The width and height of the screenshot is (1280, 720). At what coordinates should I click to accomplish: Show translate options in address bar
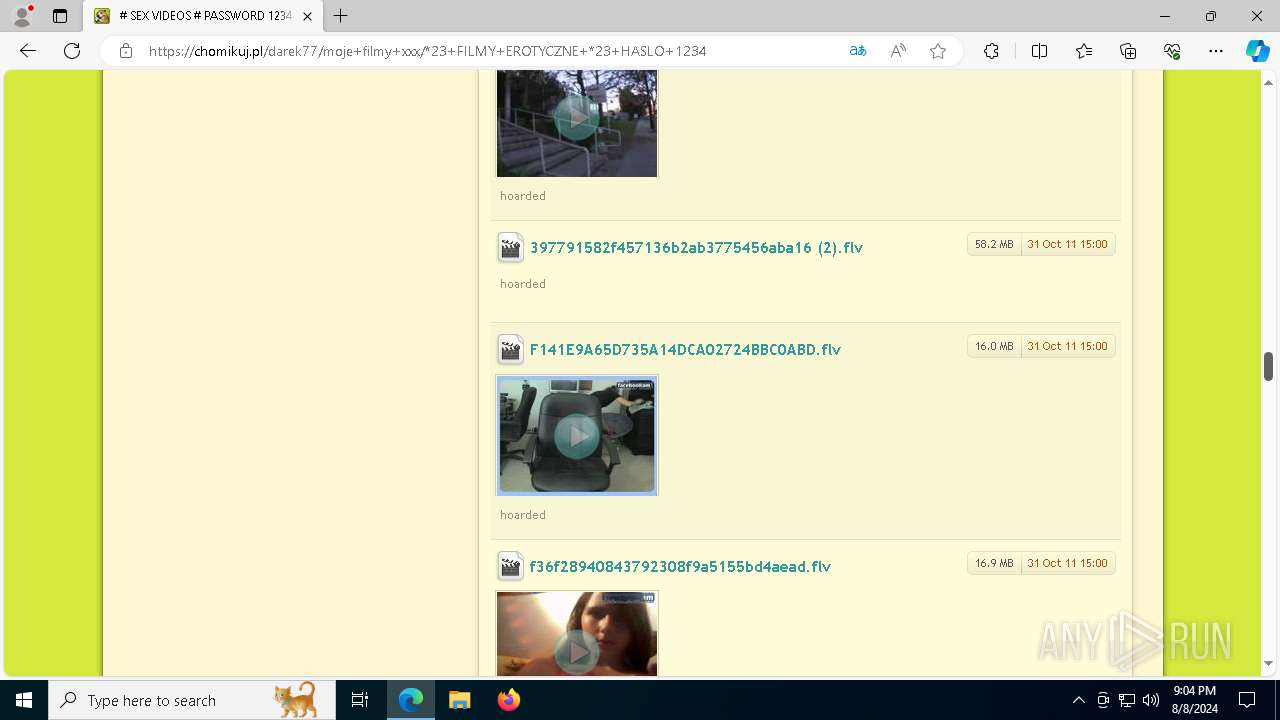(858, 51)
